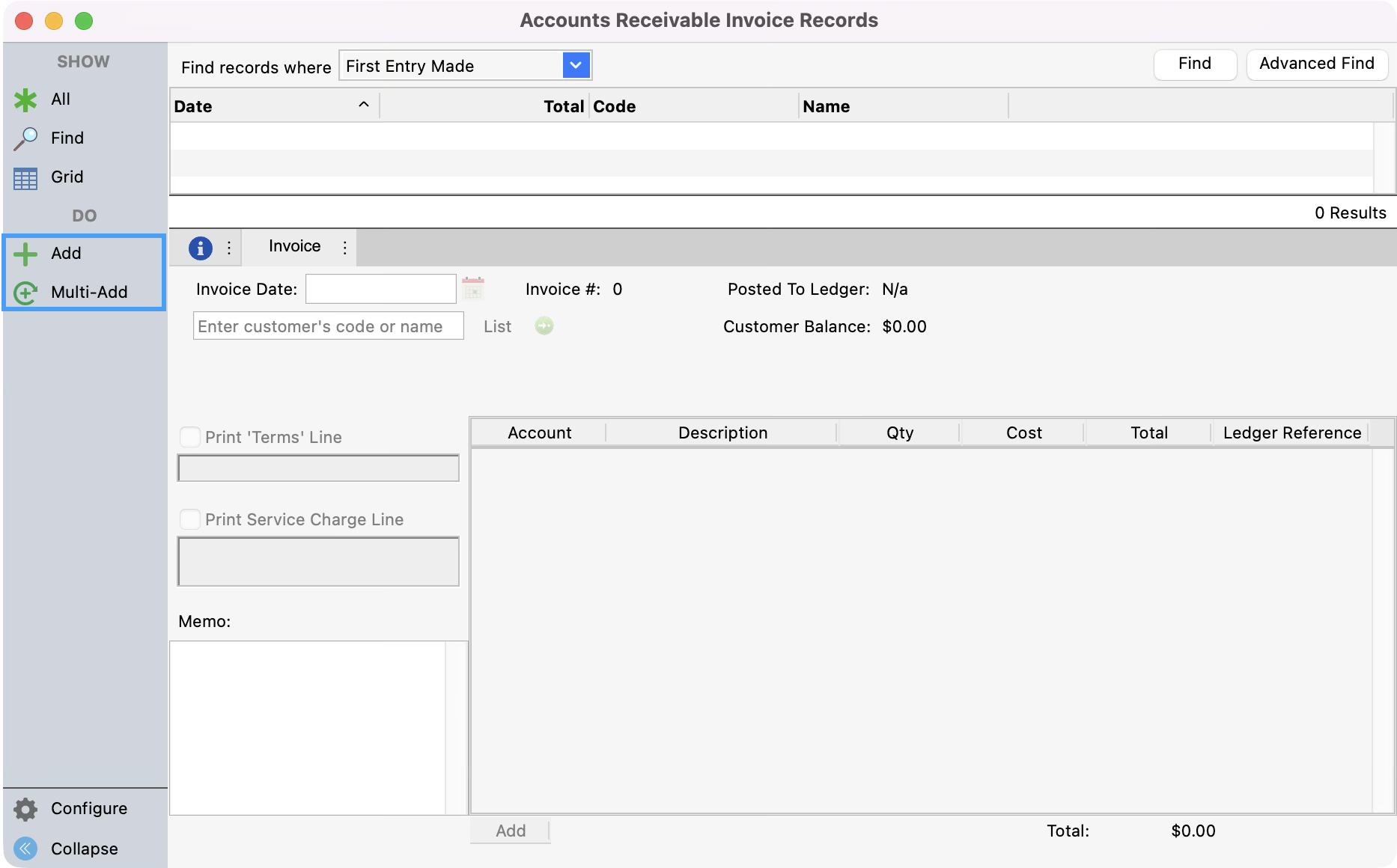The width and height of the screenshot is (1397, 868).
Task: Open the options dots on Invoice tab
Action: click(x=344, y=248)
